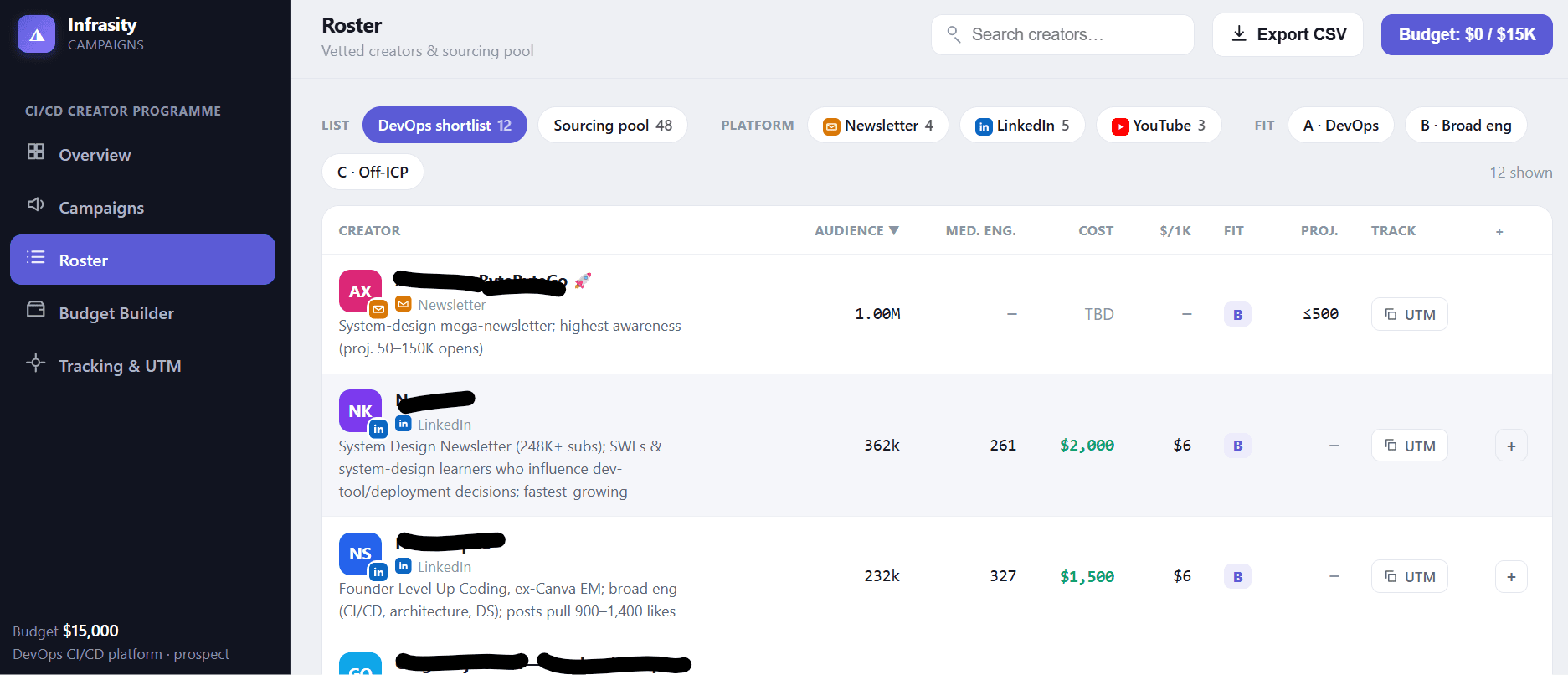Image resolution: width=1568 pixels, height=675 pixels.
Task: Click the Budget $15,000 footer text
Action: click(x=65, y=631)
